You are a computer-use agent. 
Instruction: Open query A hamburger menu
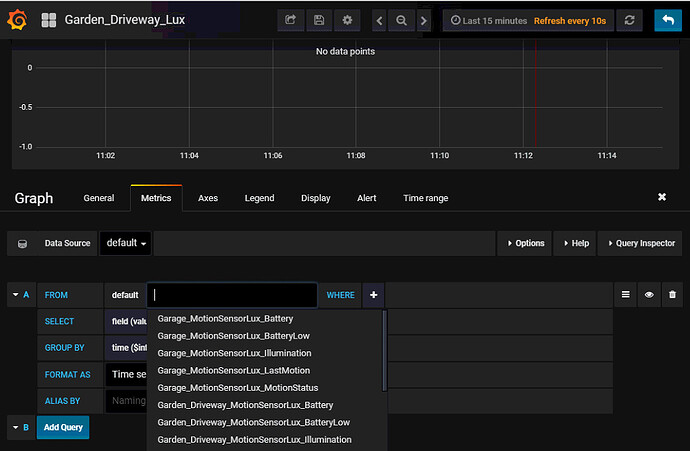pos(626,295)
